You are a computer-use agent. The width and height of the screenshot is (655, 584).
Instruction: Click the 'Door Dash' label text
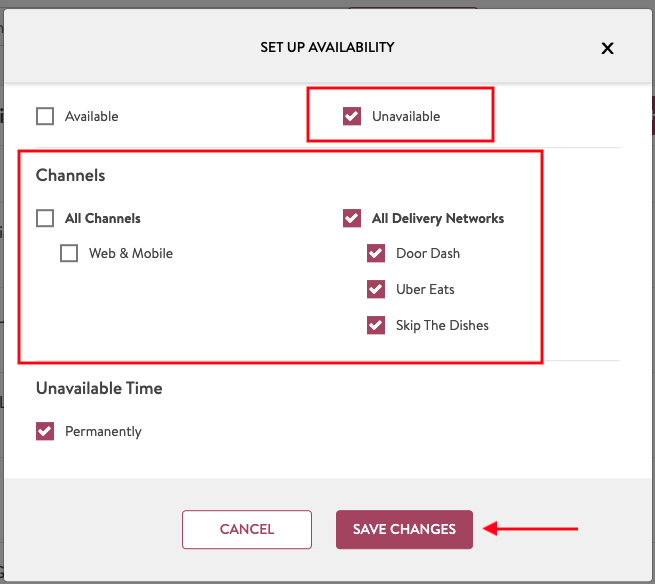coord(428,253)
